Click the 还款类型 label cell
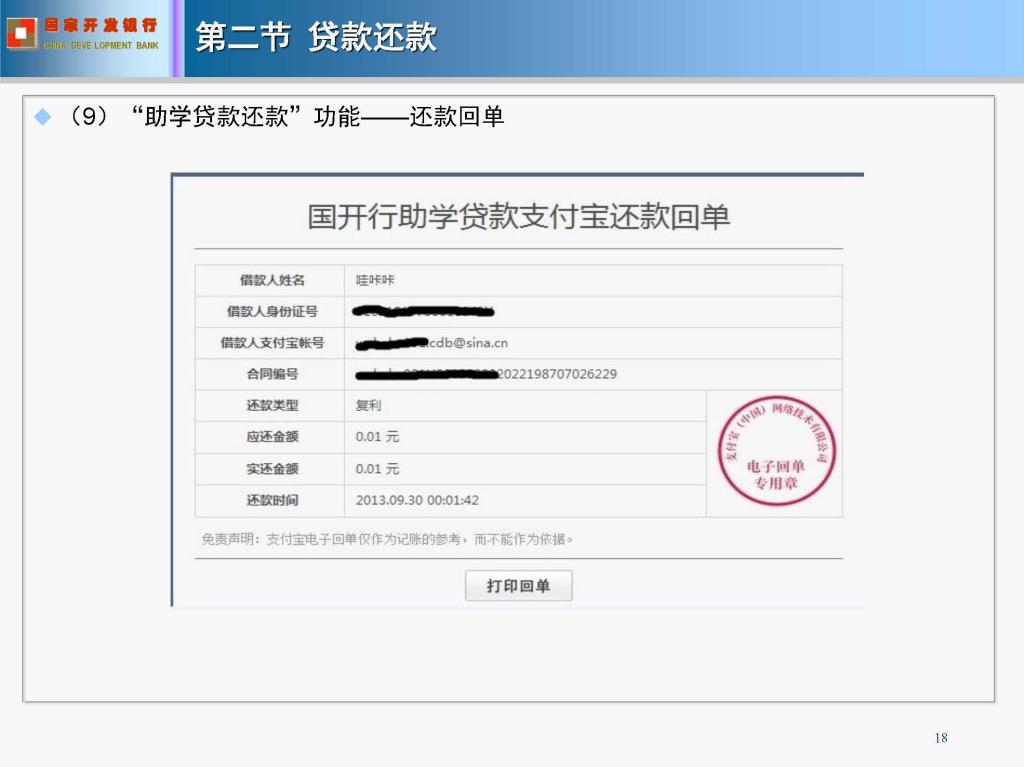The height and width of the screenshot is (767, 1024). [270, 406]
